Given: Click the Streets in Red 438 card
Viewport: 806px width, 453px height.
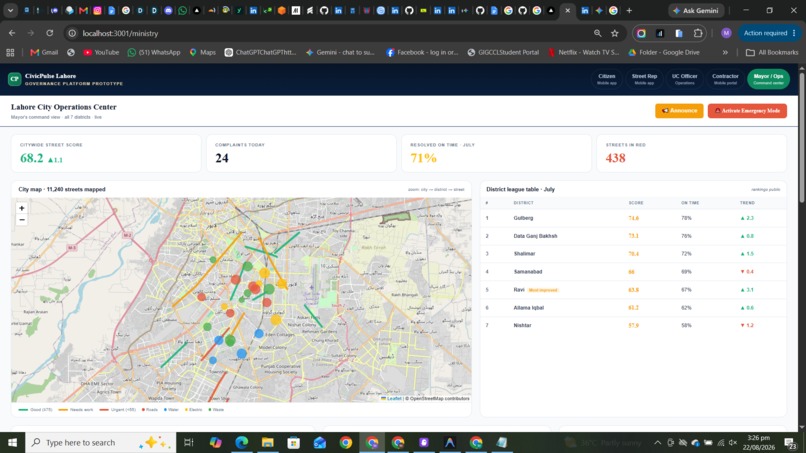Looking at the screenshot, I should pyautogui.click(x=691, y=153).
